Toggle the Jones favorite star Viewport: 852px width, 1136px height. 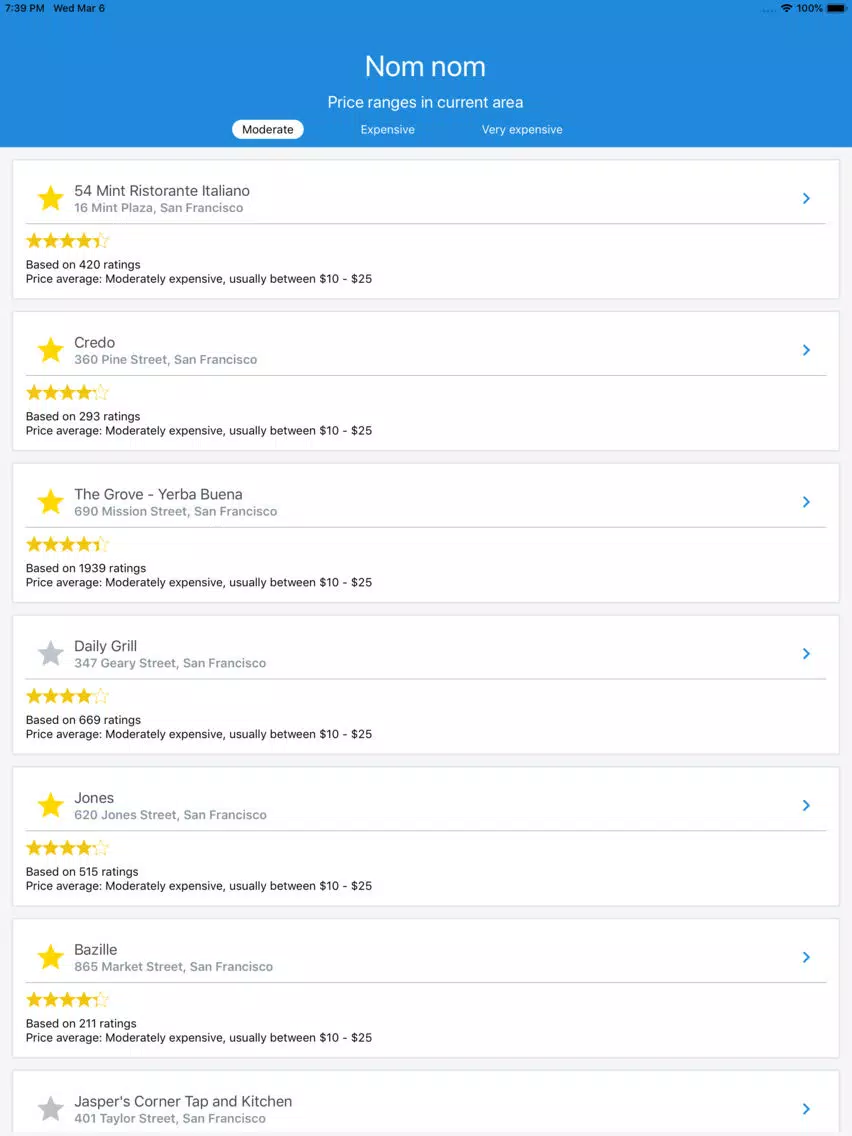51,806
